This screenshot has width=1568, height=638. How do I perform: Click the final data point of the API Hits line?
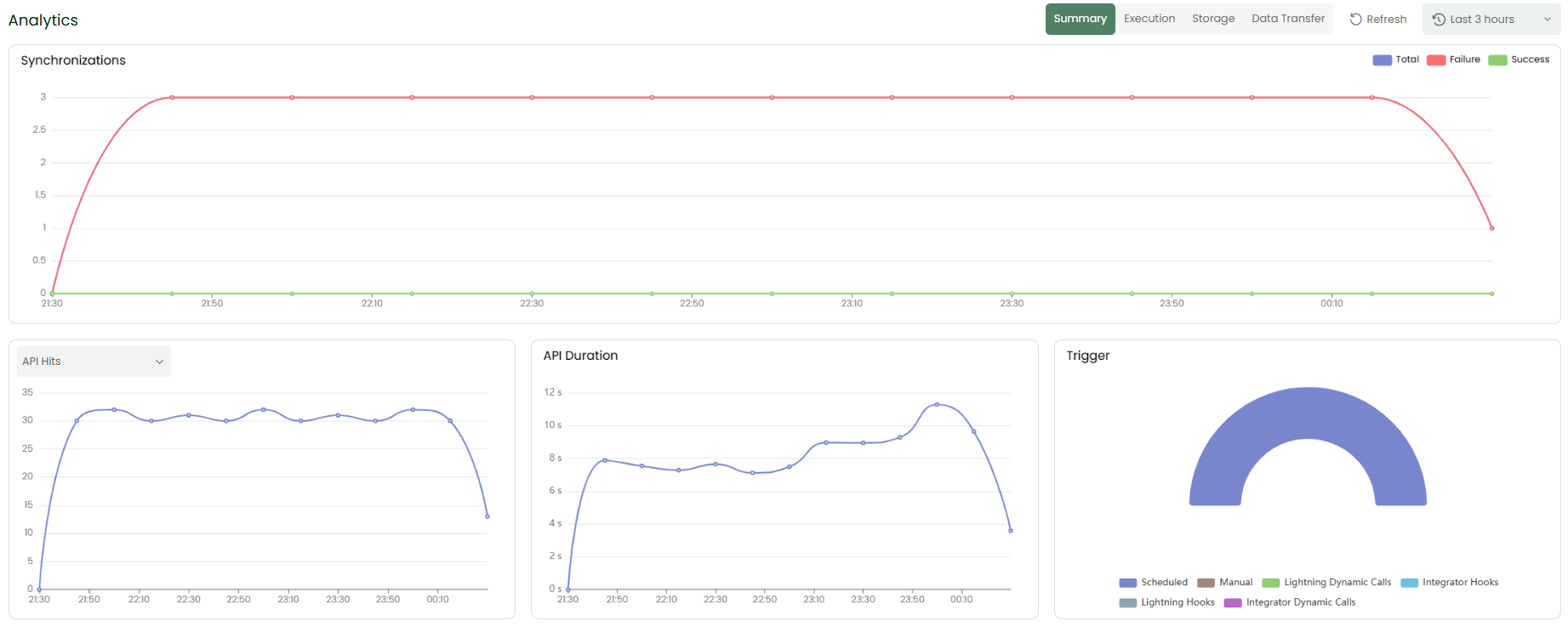(488, 516)
